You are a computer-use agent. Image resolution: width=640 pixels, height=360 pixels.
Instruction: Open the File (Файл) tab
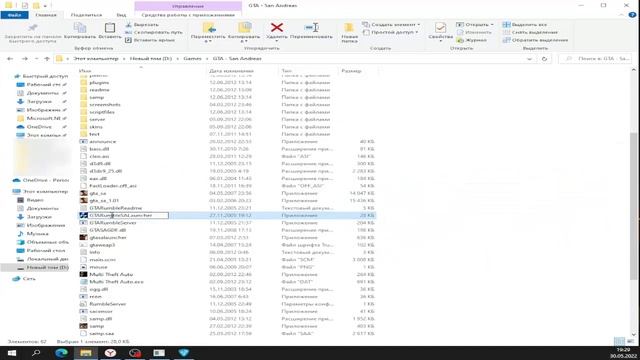pyautogui.click(x=14, y=15)
